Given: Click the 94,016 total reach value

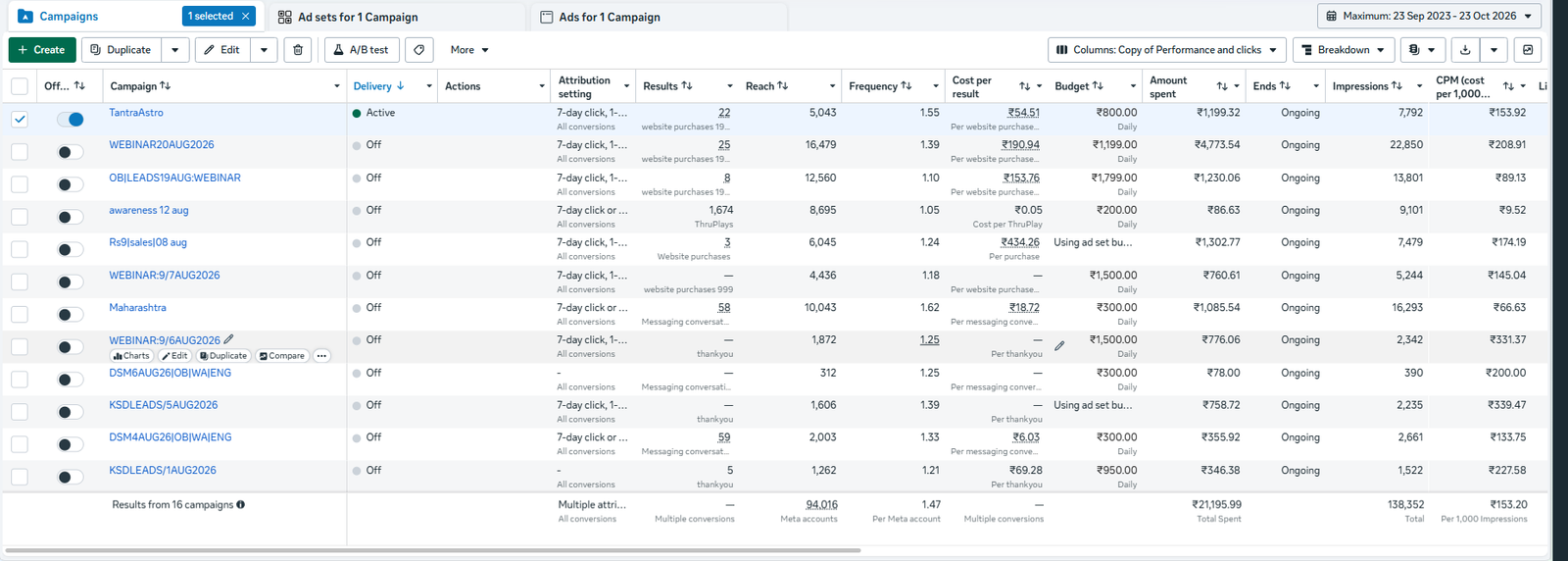Looking at the screenshot, I should (821, 505).
